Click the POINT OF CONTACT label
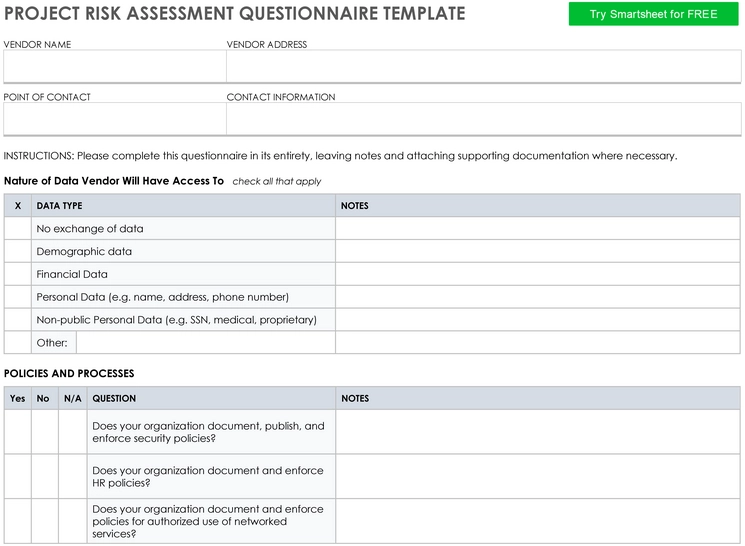 [x=47, y=97]
